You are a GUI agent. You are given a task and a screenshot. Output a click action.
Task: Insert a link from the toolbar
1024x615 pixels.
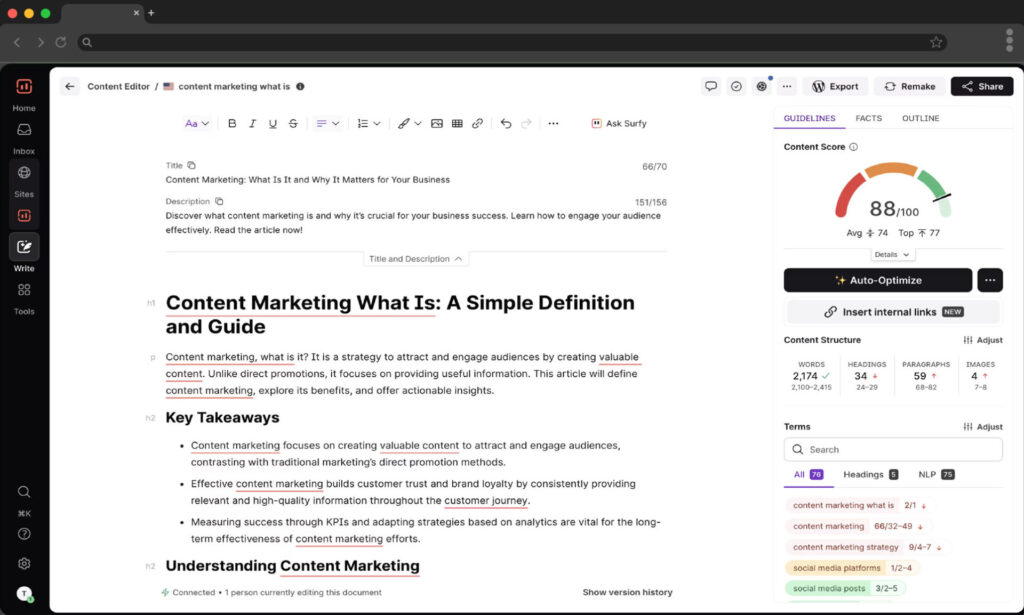(x=477, y=123)
